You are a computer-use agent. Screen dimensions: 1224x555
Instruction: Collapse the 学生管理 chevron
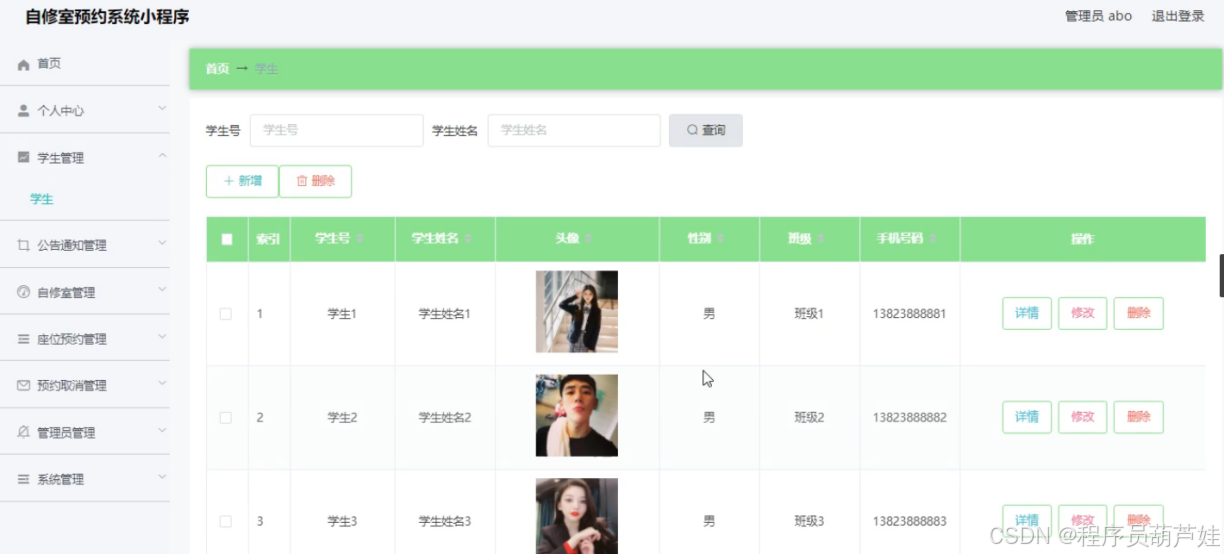click(162, 156)
